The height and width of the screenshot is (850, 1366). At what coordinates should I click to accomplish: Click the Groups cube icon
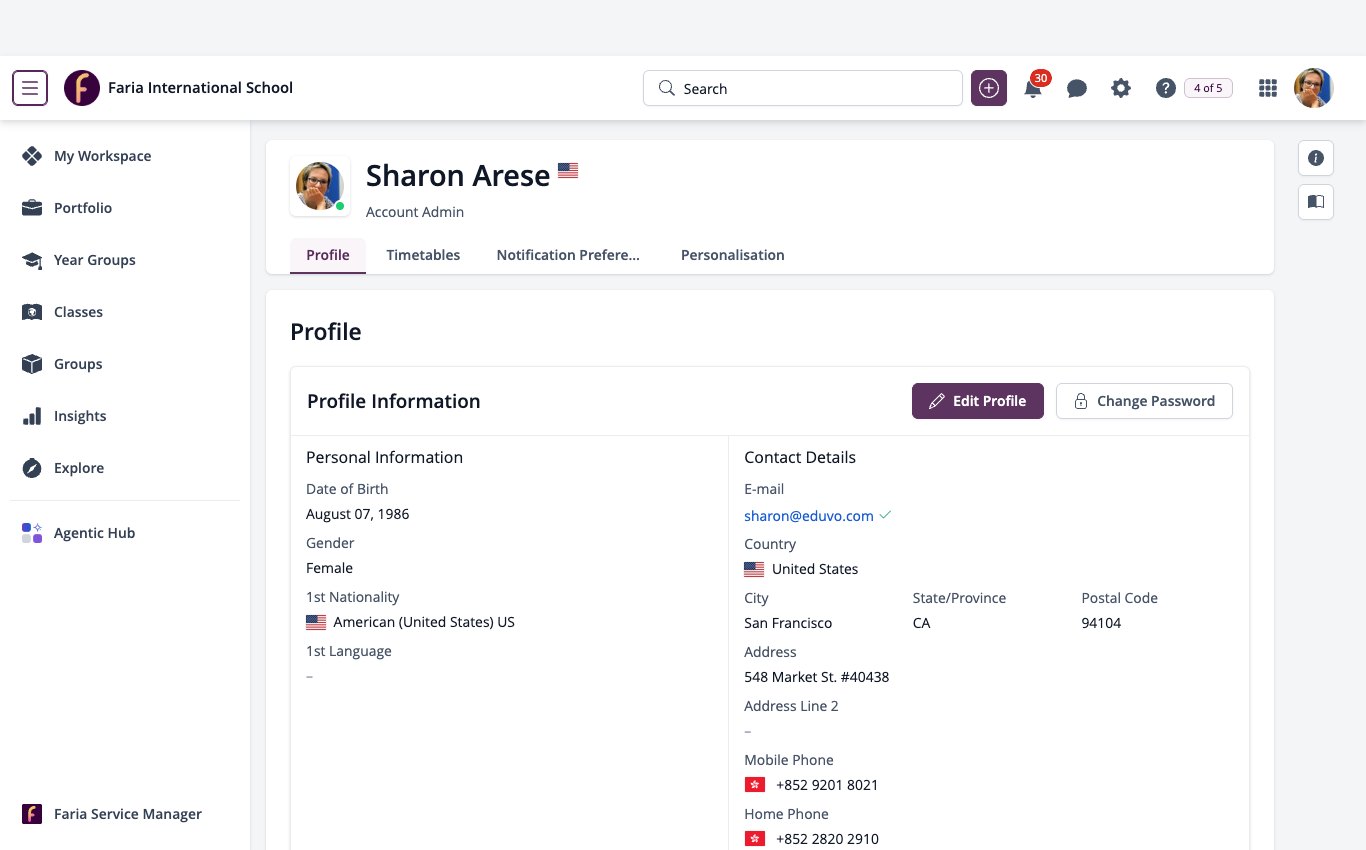click(32, 364)
